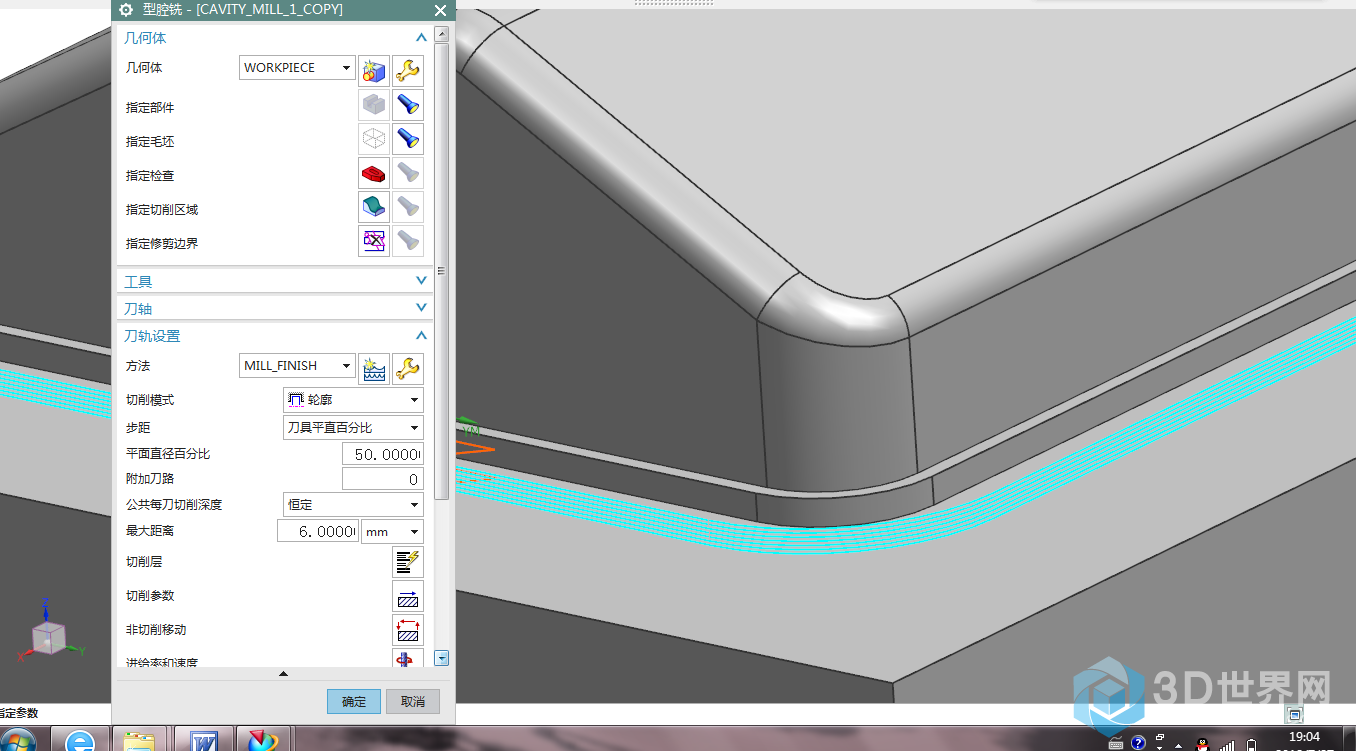
Task: Click the 指定检查 select geometry icon
Action: click(x=374, y=174)
